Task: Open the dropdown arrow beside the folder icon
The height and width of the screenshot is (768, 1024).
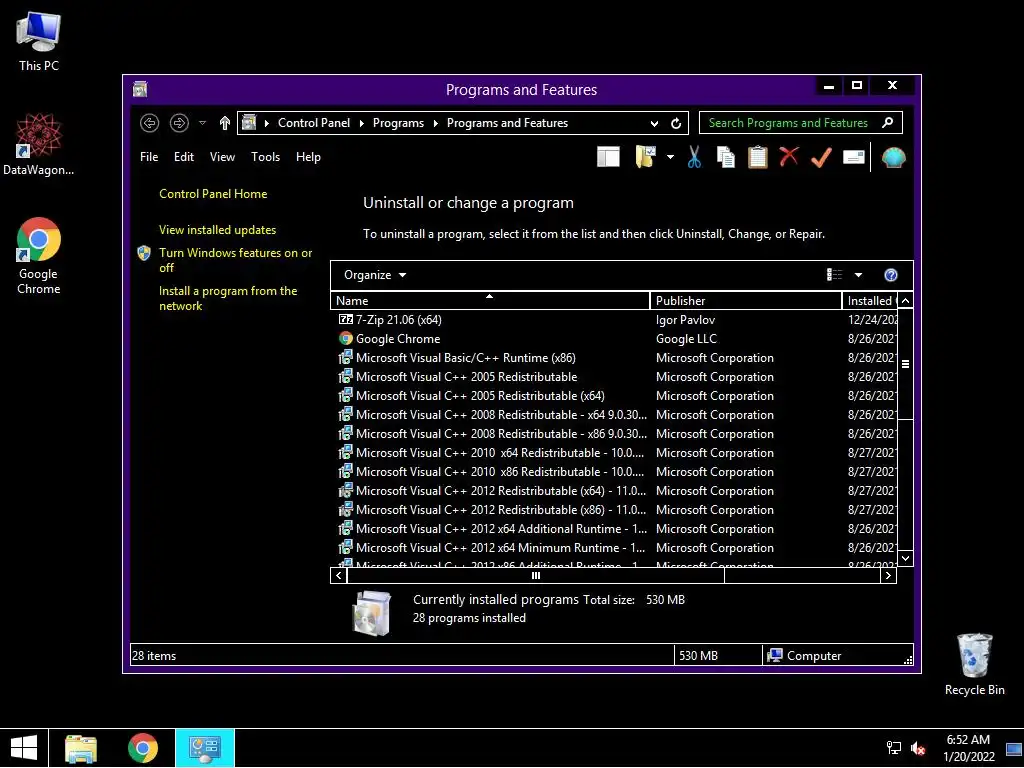Action: [x=670, y=157]
